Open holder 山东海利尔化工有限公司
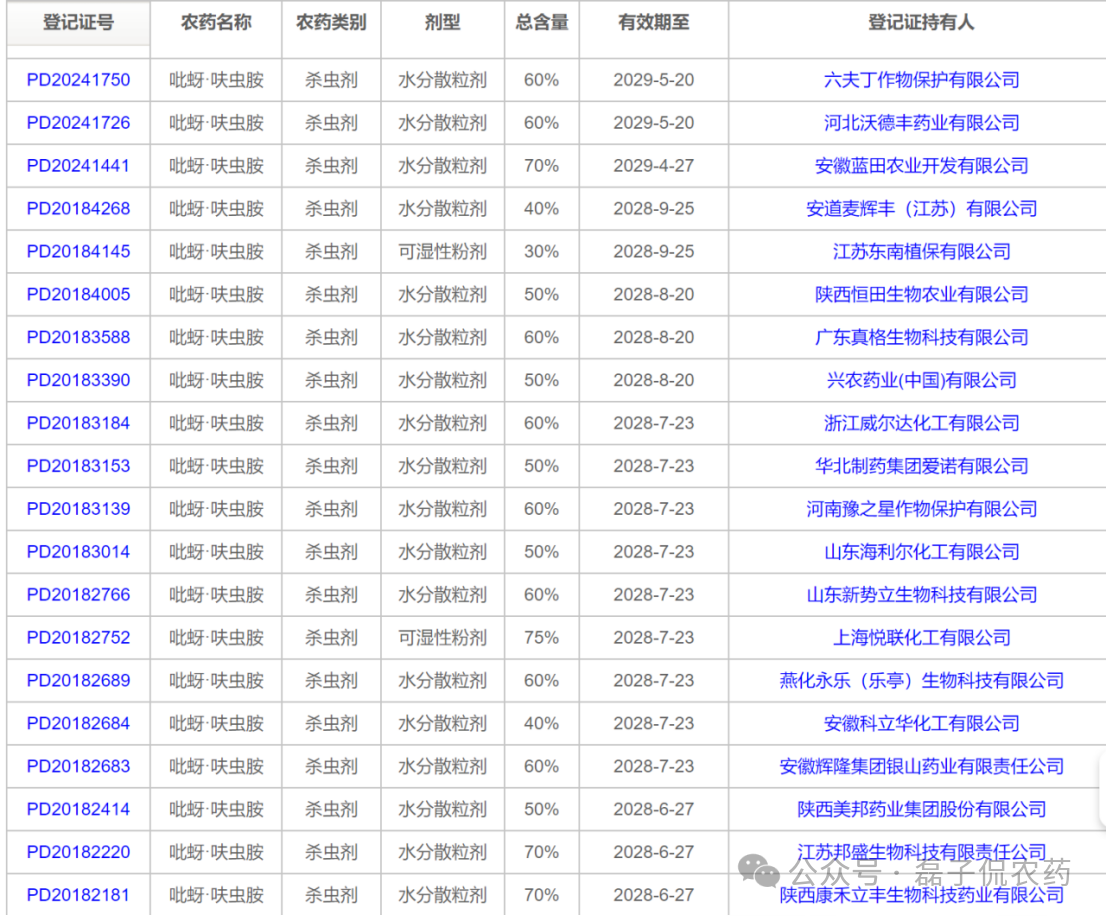The height and width of the screenshot is (916, 1107). click(921, 552)
